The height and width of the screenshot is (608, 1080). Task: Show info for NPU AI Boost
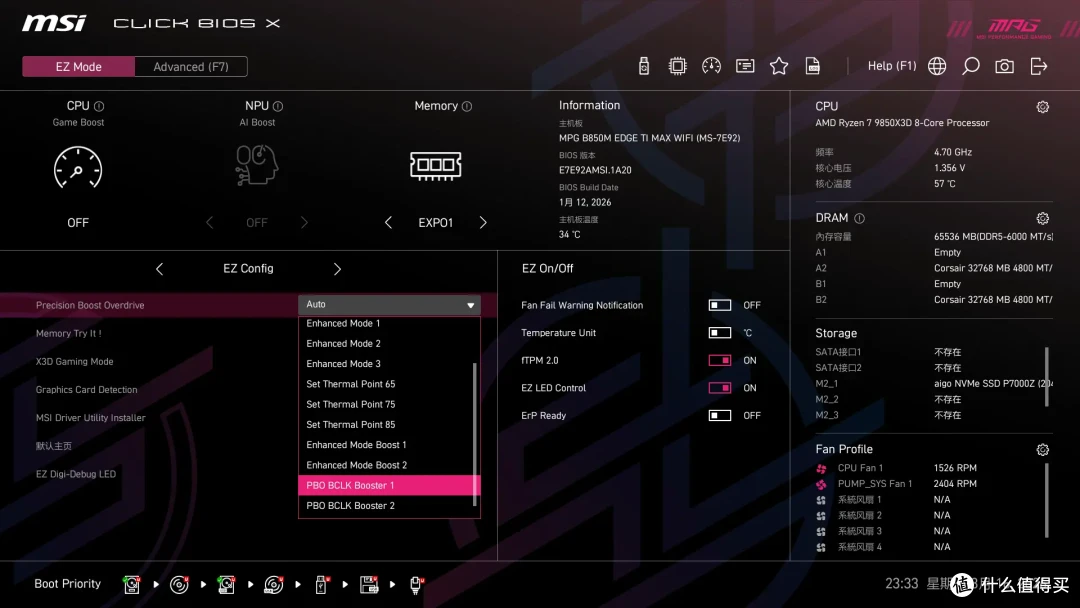[x=278, y=106]
